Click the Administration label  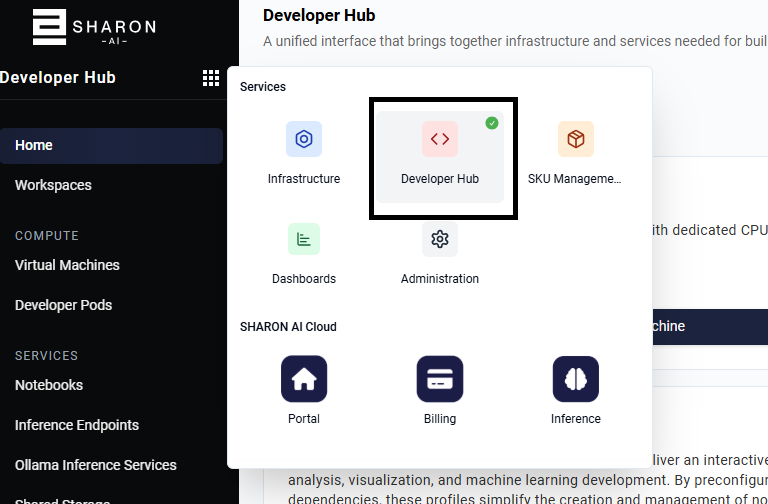click(440, 279)
